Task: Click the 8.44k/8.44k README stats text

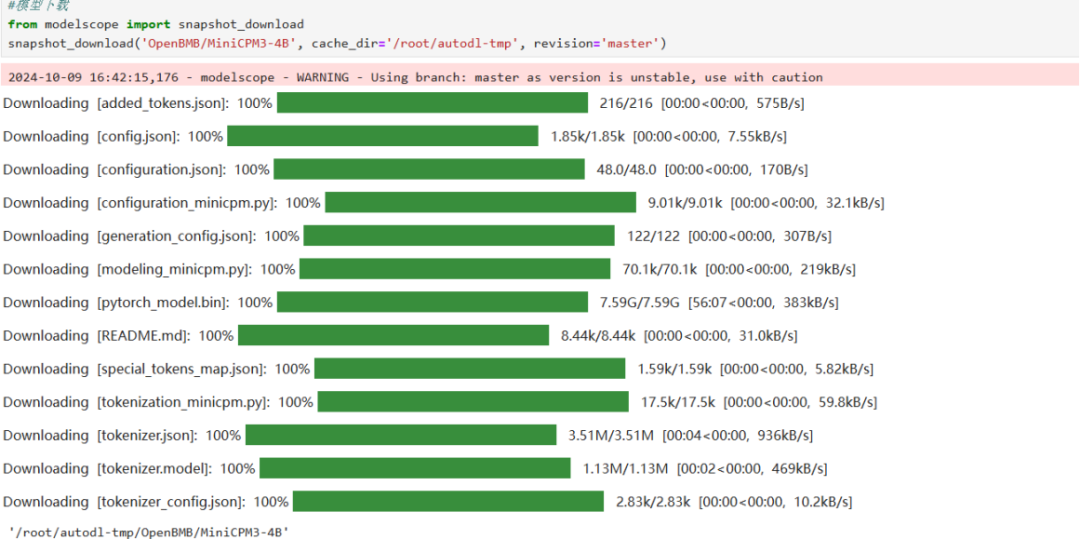Action: (x=679, y=335)
